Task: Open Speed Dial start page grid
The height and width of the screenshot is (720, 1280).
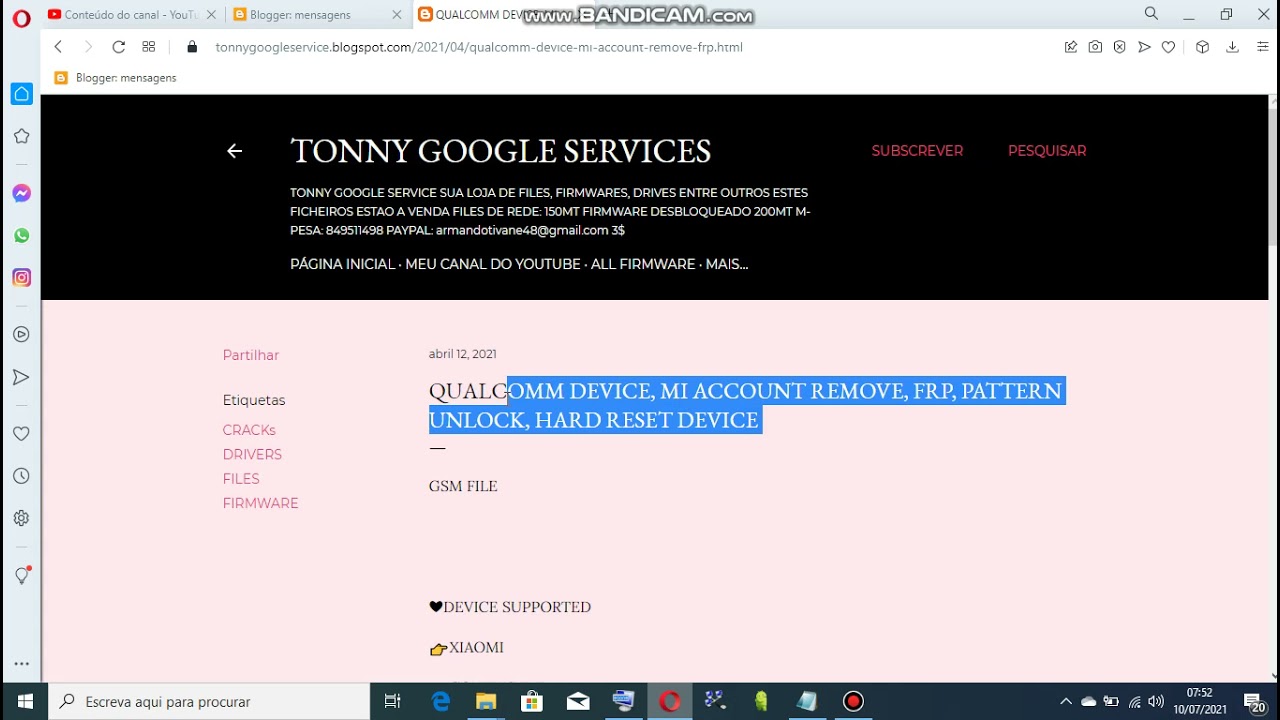Action: tap(149, 47)
